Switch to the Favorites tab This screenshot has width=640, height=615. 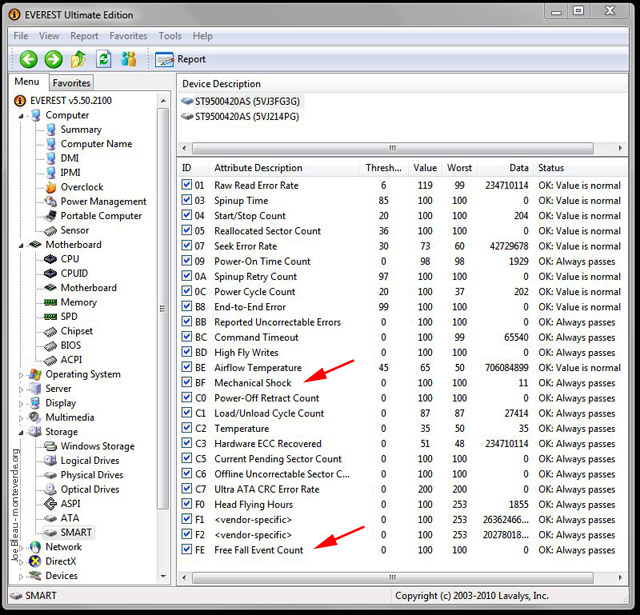[x=71, y=83]
